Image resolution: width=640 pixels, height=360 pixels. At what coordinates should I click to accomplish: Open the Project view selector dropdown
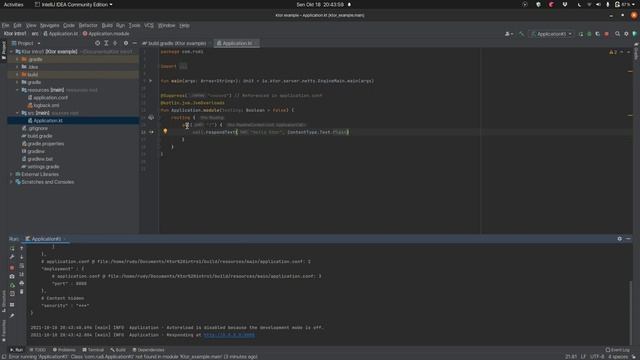[x=27, y=43]
